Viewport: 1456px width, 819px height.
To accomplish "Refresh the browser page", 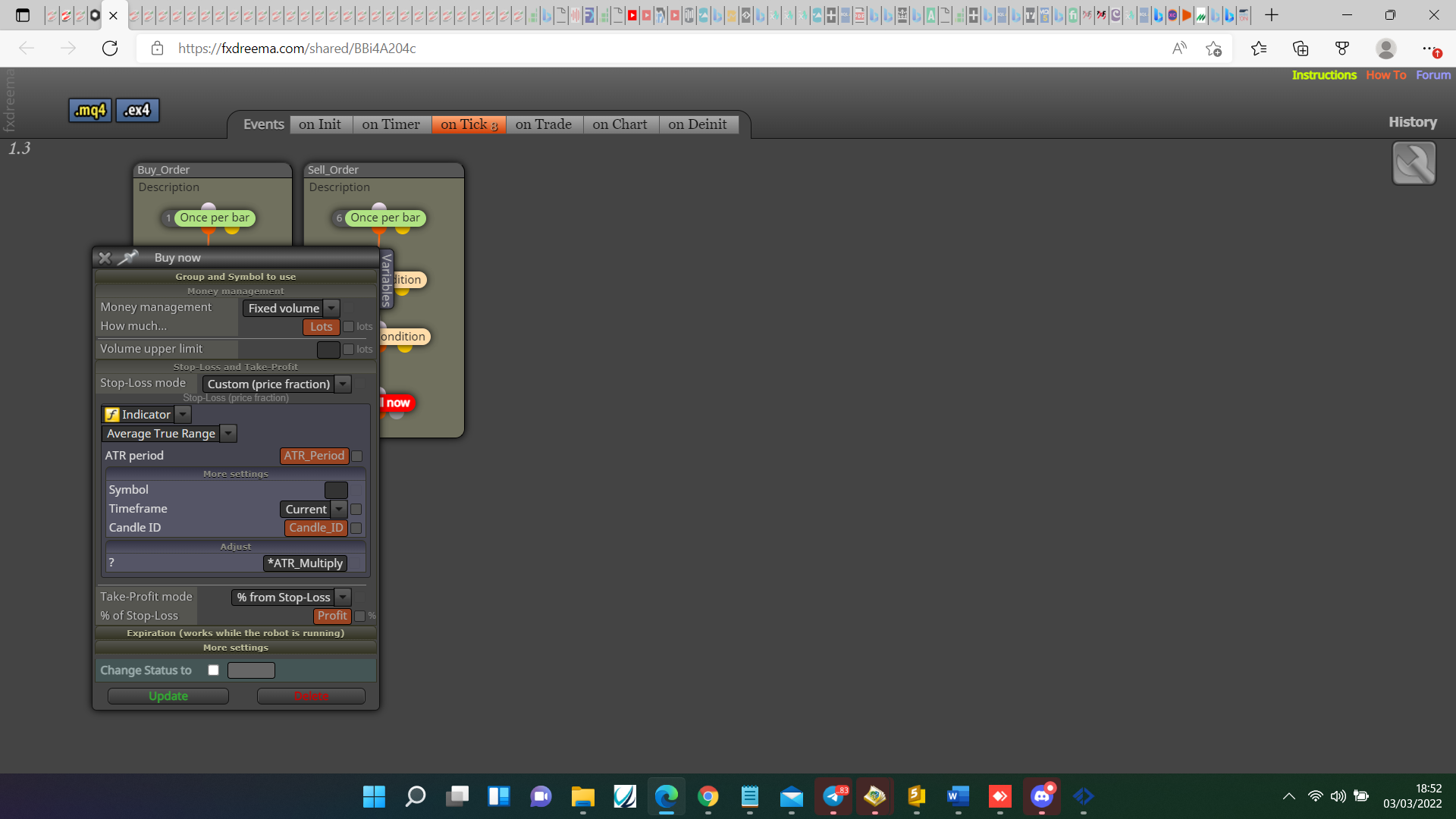I will [110, 49].
